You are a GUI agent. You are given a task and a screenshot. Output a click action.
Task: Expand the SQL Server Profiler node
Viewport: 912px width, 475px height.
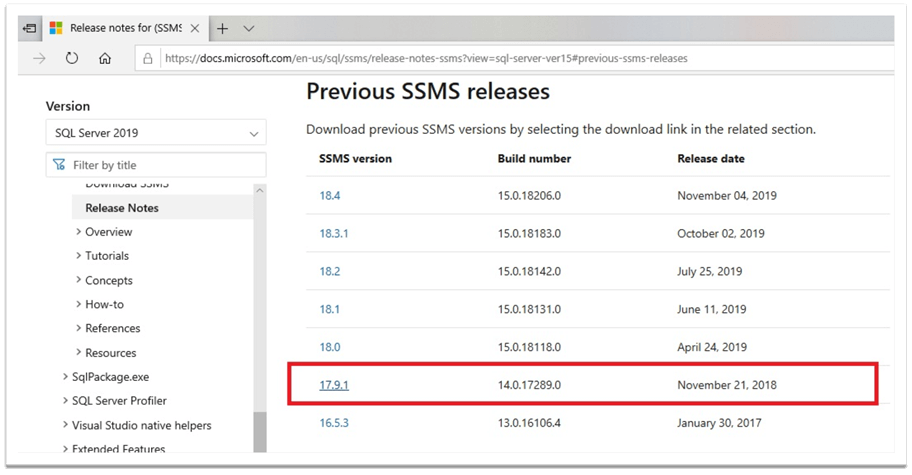point(65,401)
